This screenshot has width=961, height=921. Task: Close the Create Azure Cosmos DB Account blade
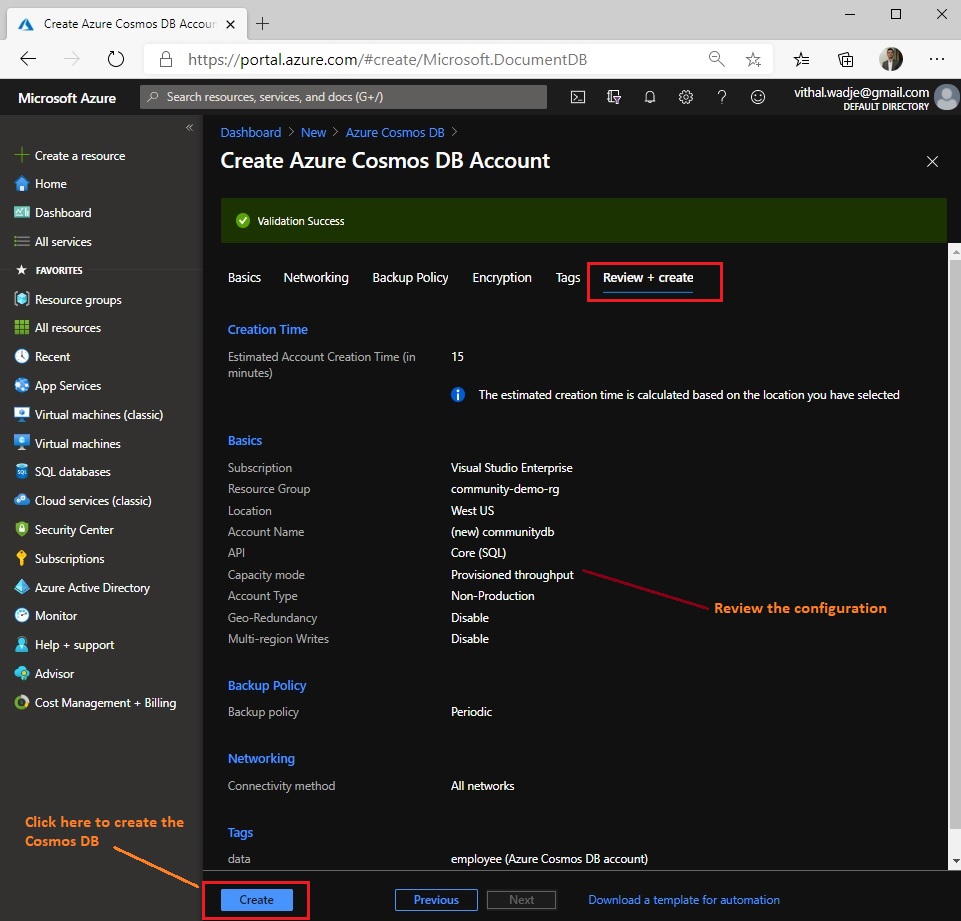click(932, 161)
